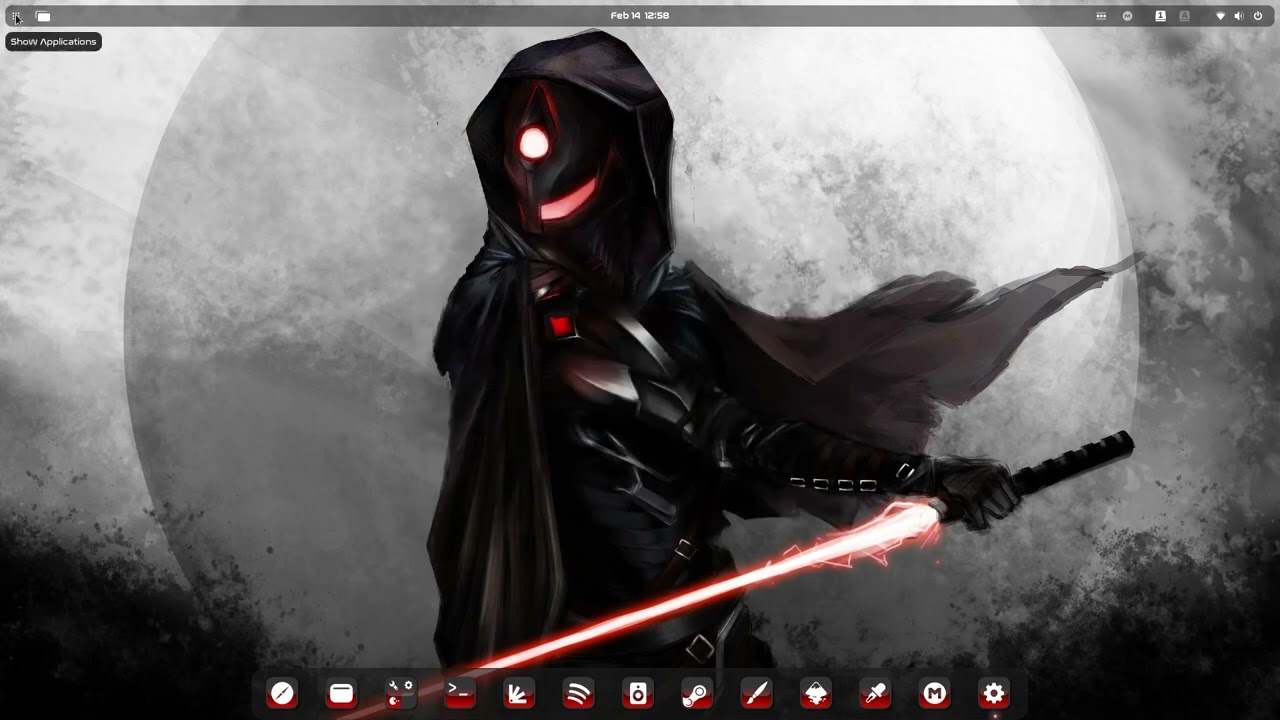Select workspace 1 indicator in top bar
The height and width of the screenshot is (720, 1280).
1160,16
